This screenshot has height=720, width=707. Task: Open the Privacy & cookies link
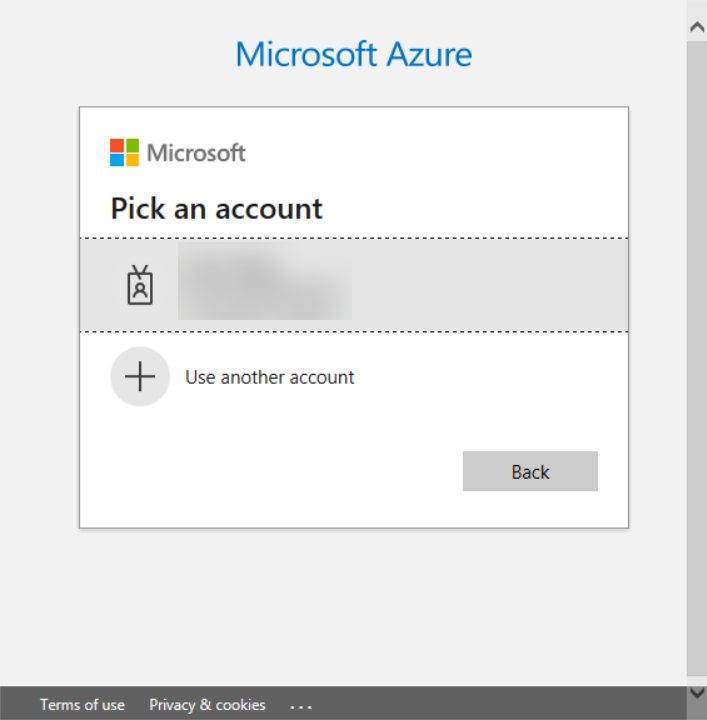click(207, 705)
